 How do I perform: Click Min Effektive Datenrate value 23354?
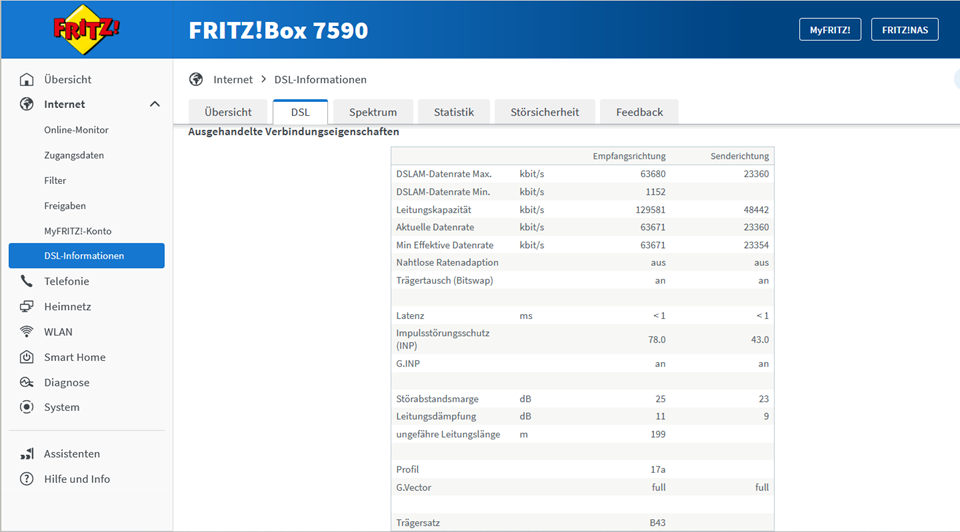(x=756, y=245)
